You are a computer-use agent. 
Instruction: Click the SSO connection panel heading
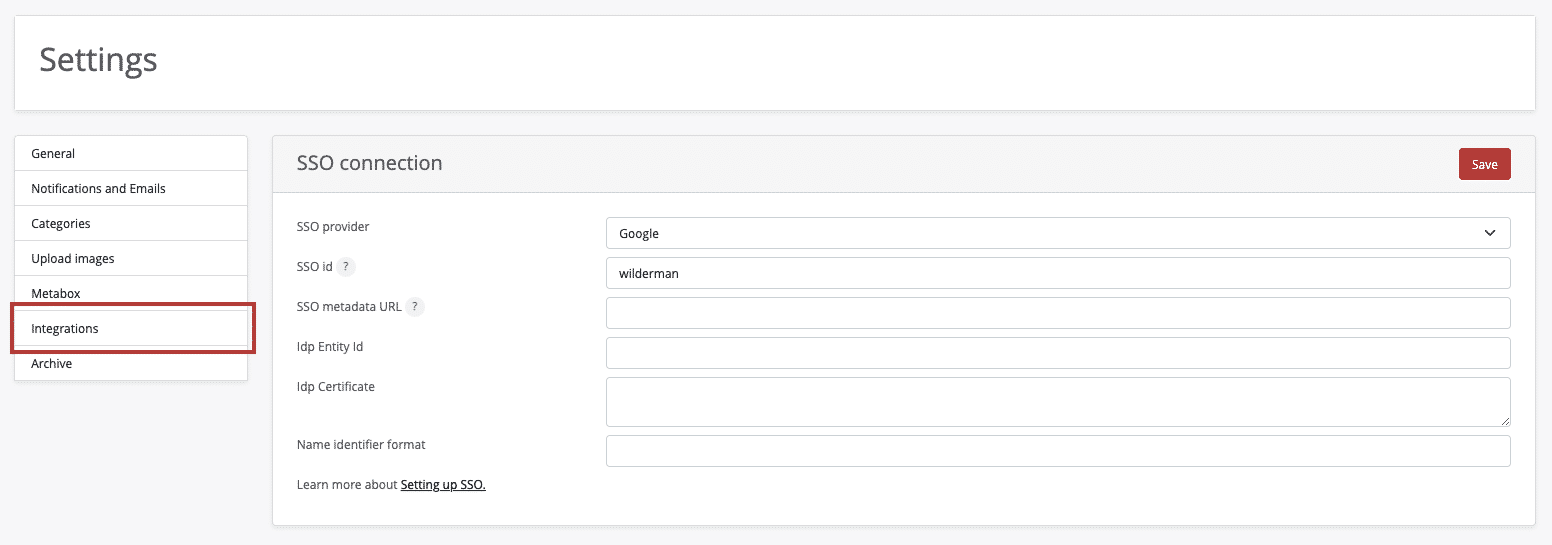click(370, 163)
